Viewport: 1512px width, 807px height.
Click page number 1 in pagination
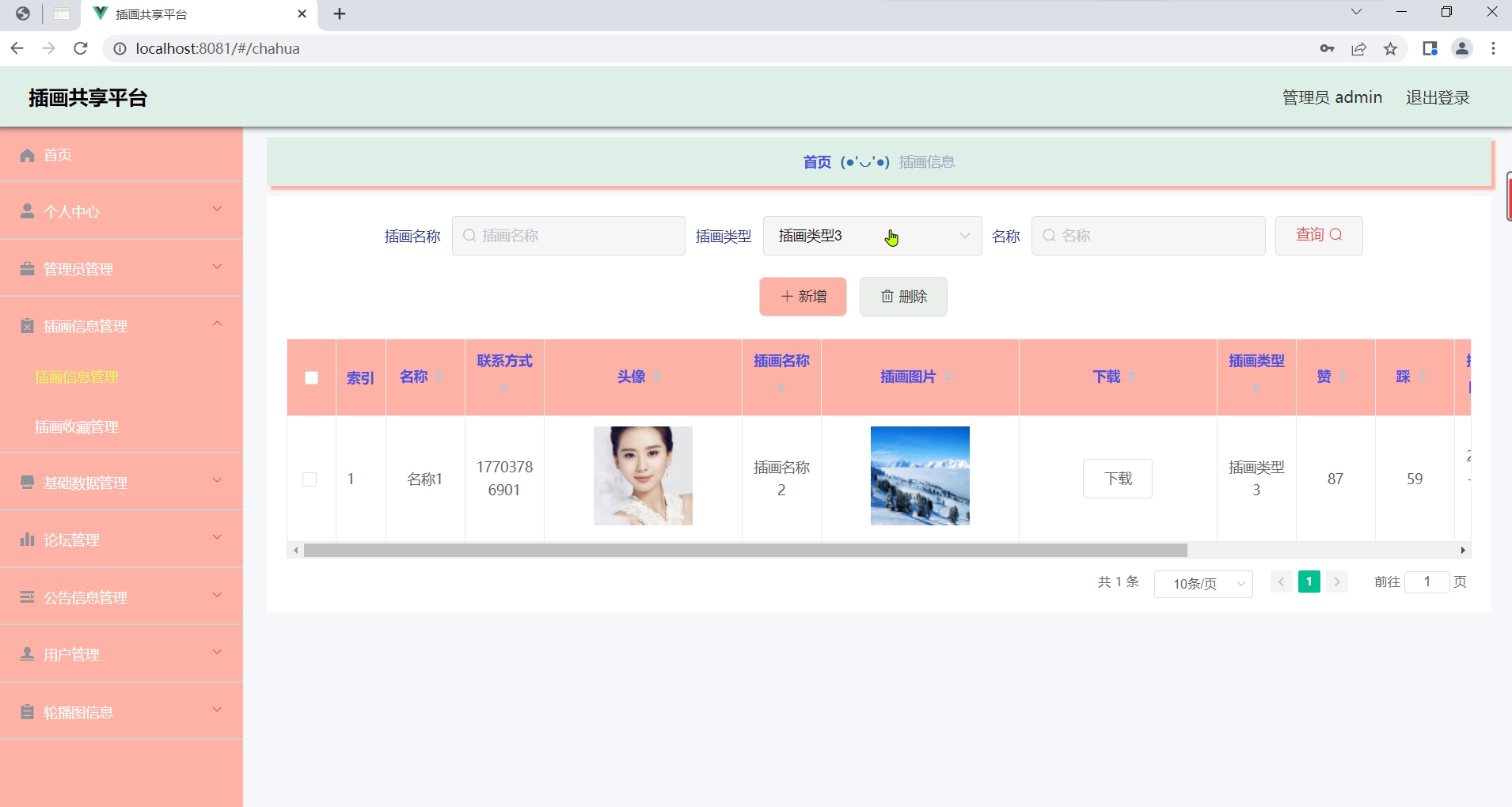pyautogui.click(x=1309, y=582)
